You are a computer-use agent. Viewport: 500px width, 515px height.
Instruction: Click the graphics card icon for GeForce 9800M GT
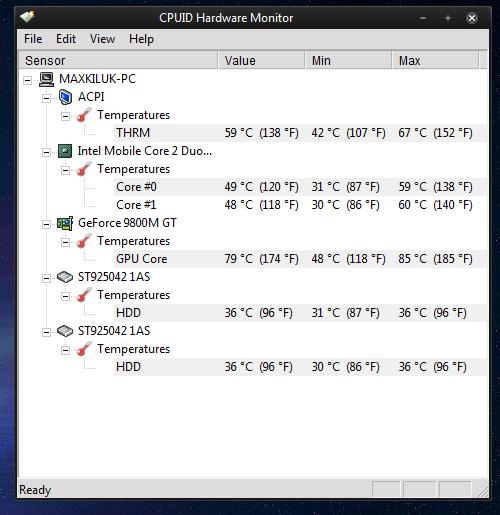point(65,223)
